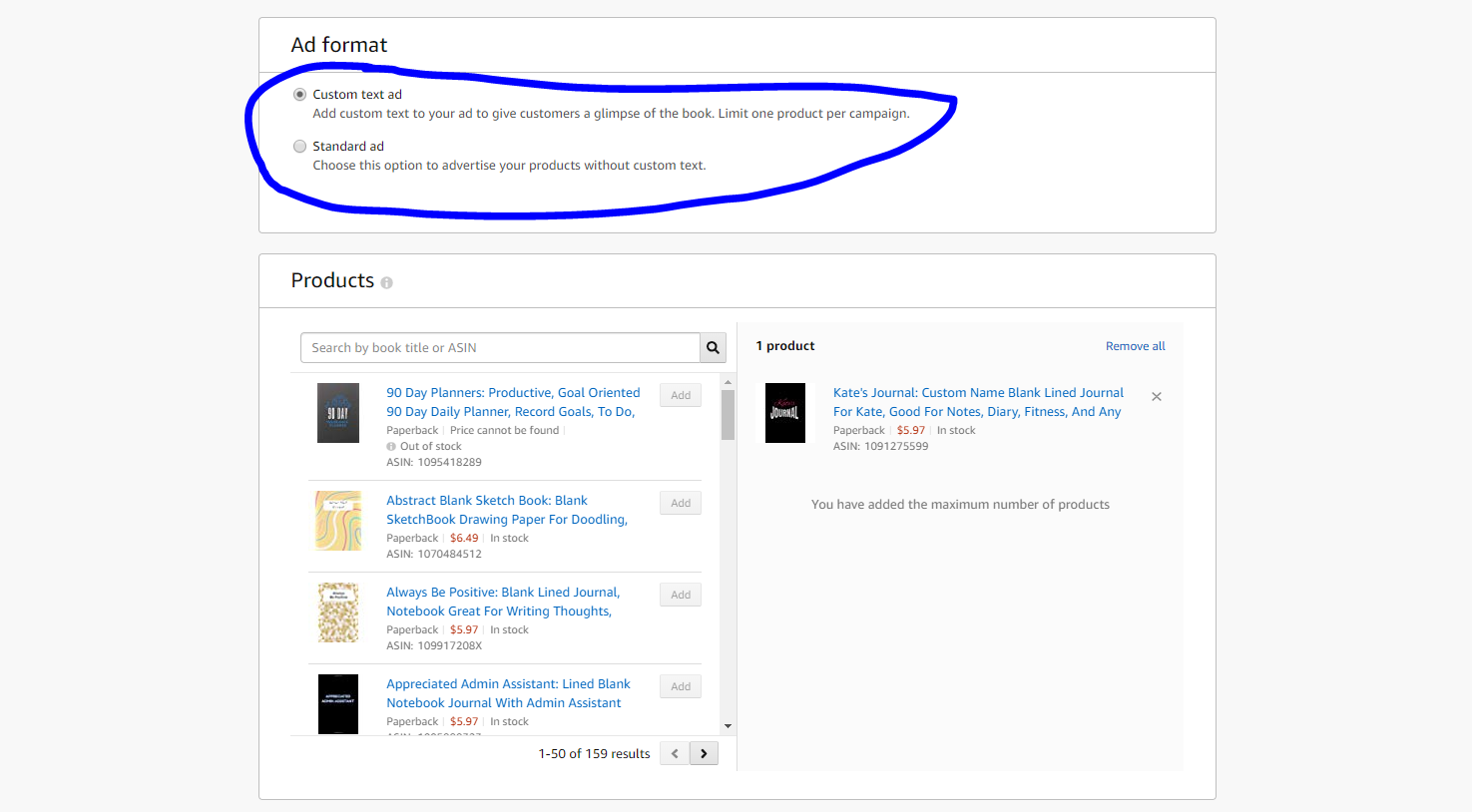
Task: Open the 90 Day Planners title link
Action: click(513, 402)
